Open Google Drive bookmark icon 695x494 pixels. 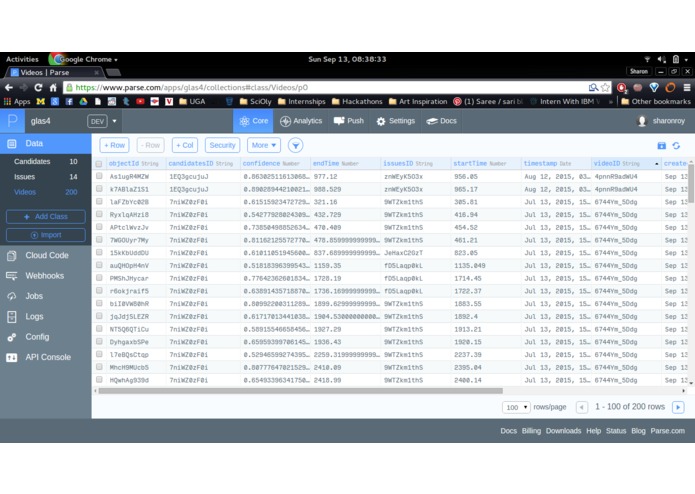pyautogui.click(x=83, y=101)
